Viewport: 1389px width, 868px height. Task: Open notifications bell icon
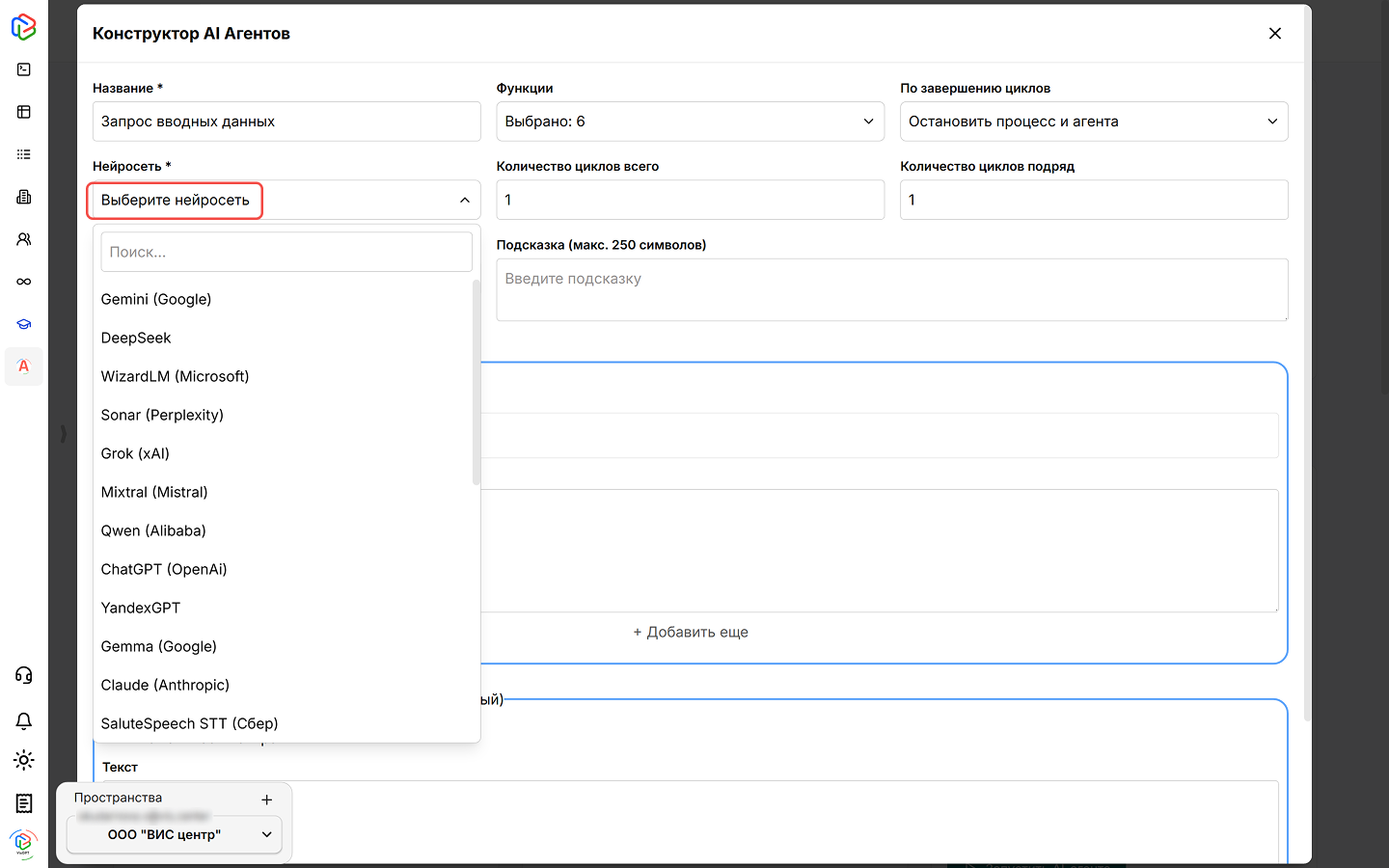(24, 720)
